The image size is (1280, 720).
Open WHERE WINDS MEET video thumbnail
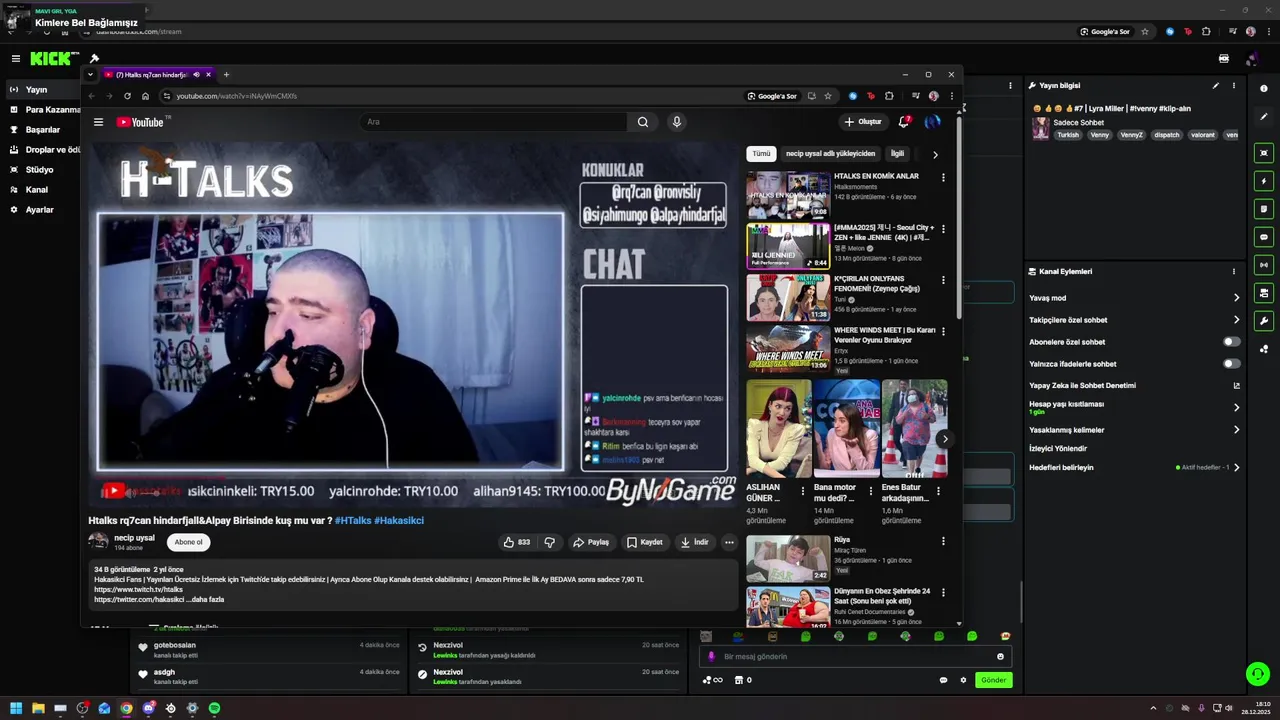(x=788, y=349)
